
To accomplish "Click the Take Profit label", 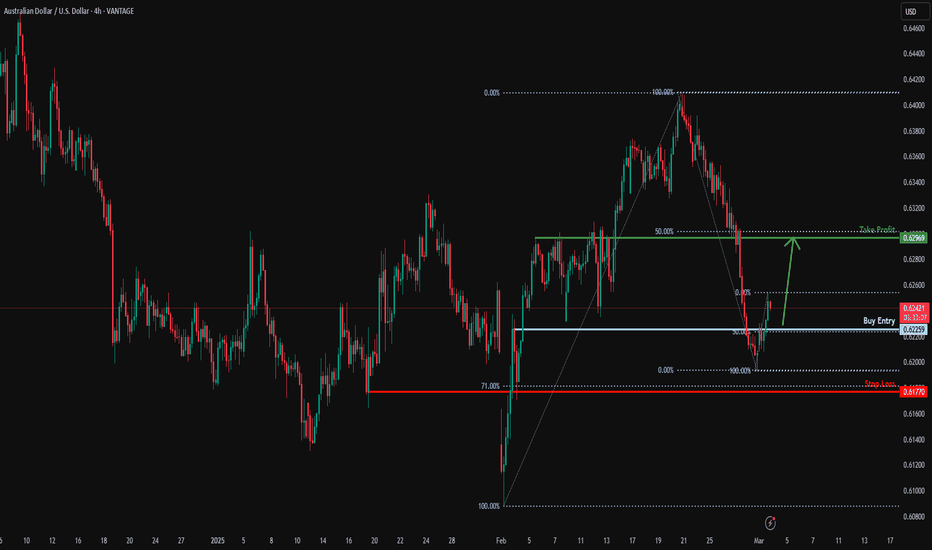I will click(x=877, y=230).
